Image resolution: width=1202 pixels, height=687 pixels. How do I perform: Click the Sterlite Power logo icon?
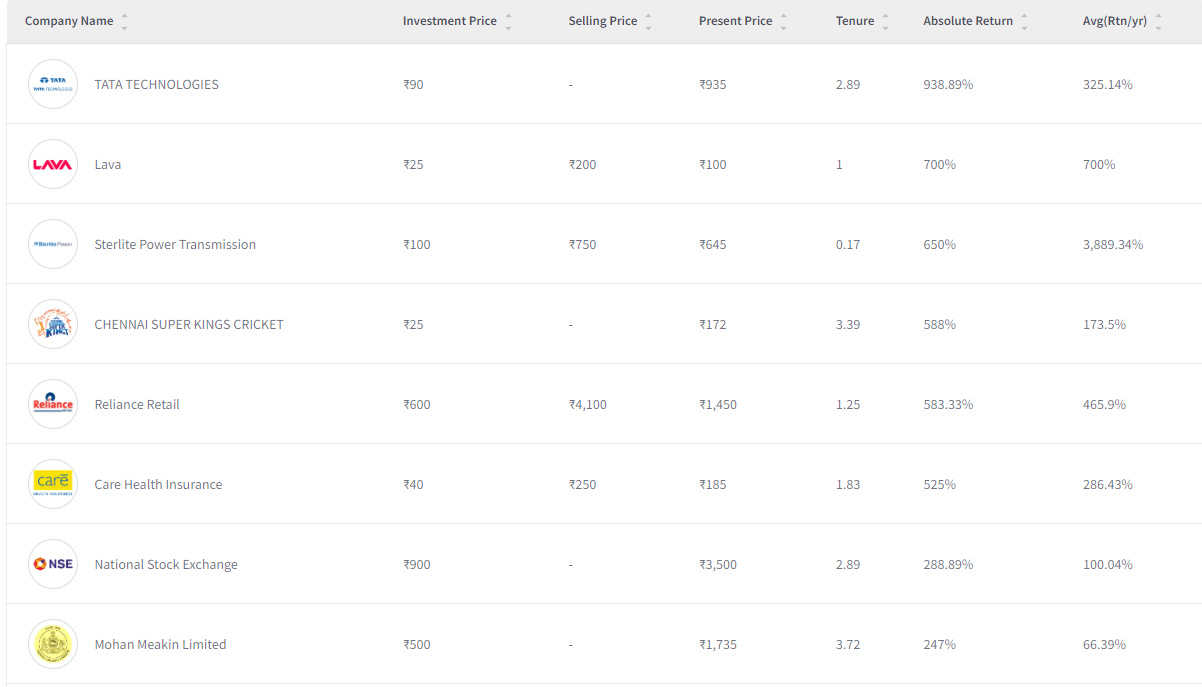[53, 244]
